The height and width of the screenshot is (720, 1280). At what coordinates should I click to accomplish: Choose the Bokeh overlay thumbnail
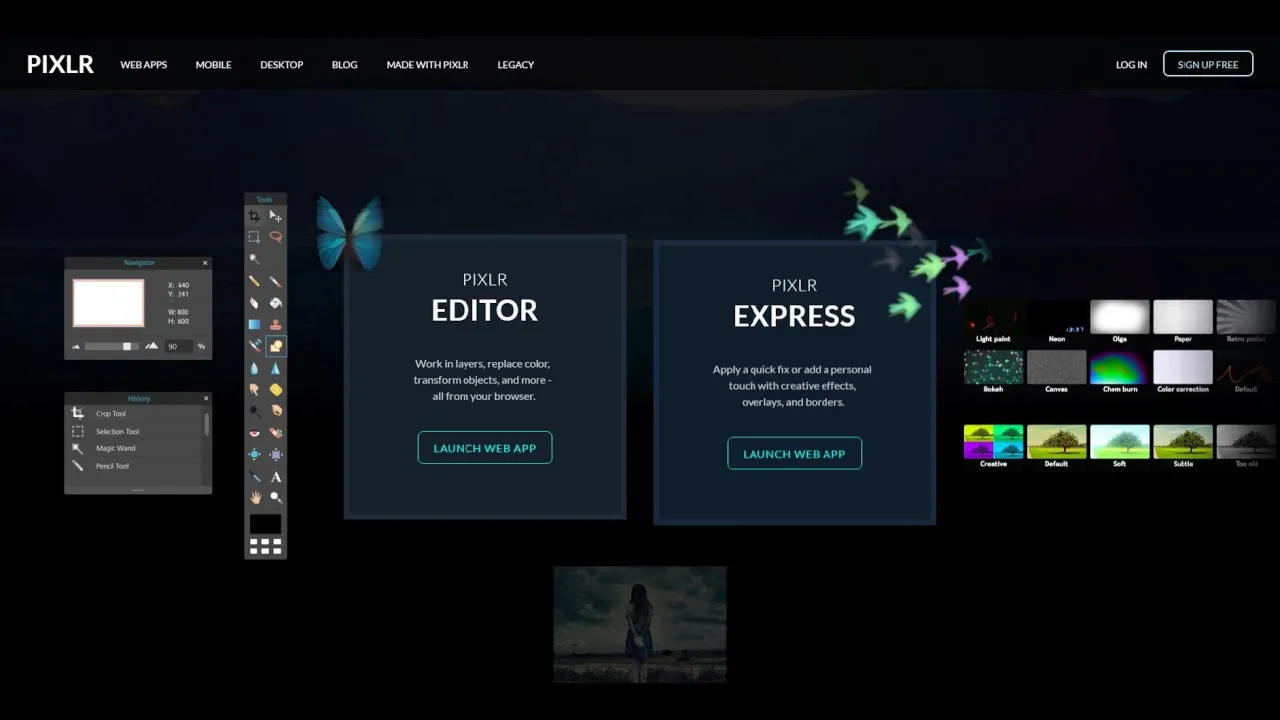pyautogui.click(x=993, y=367)
